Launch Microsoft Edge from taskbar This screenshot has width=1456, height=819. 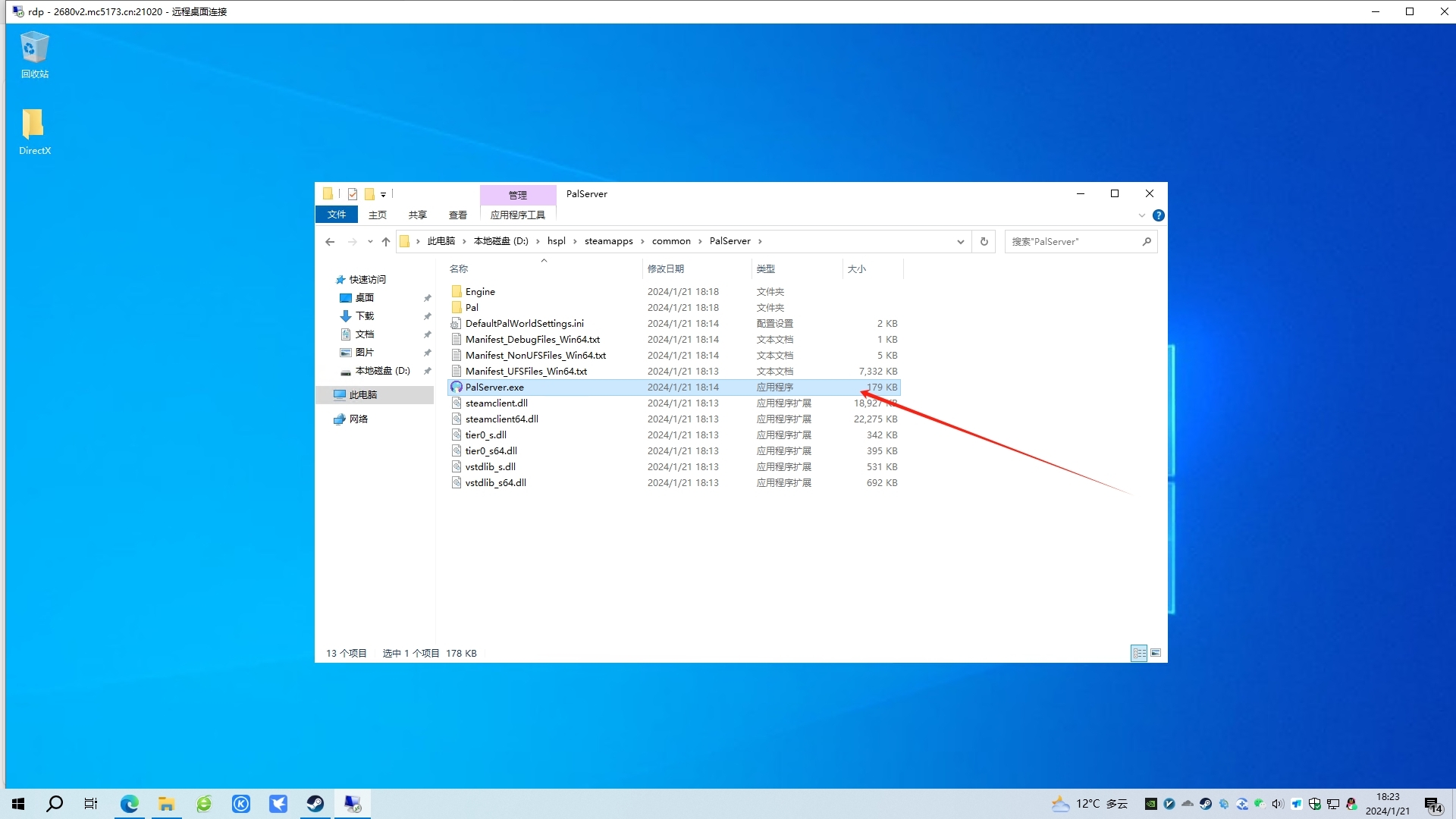coord(129,804)
